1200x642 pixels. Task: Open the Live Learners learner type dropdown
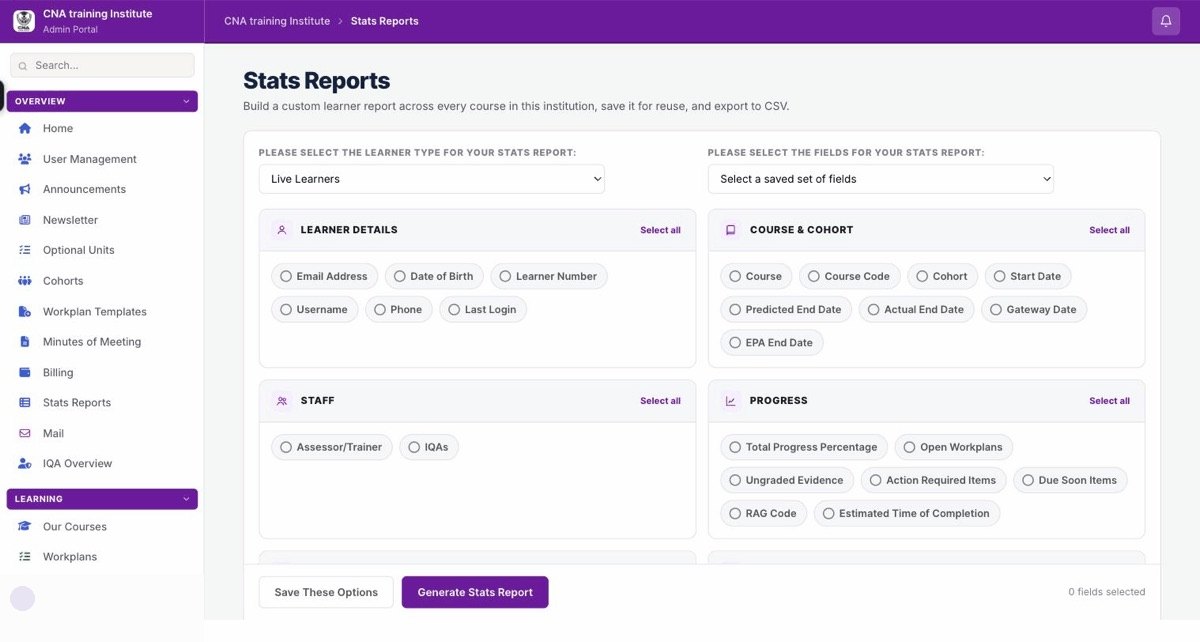[x=432, y=179]
